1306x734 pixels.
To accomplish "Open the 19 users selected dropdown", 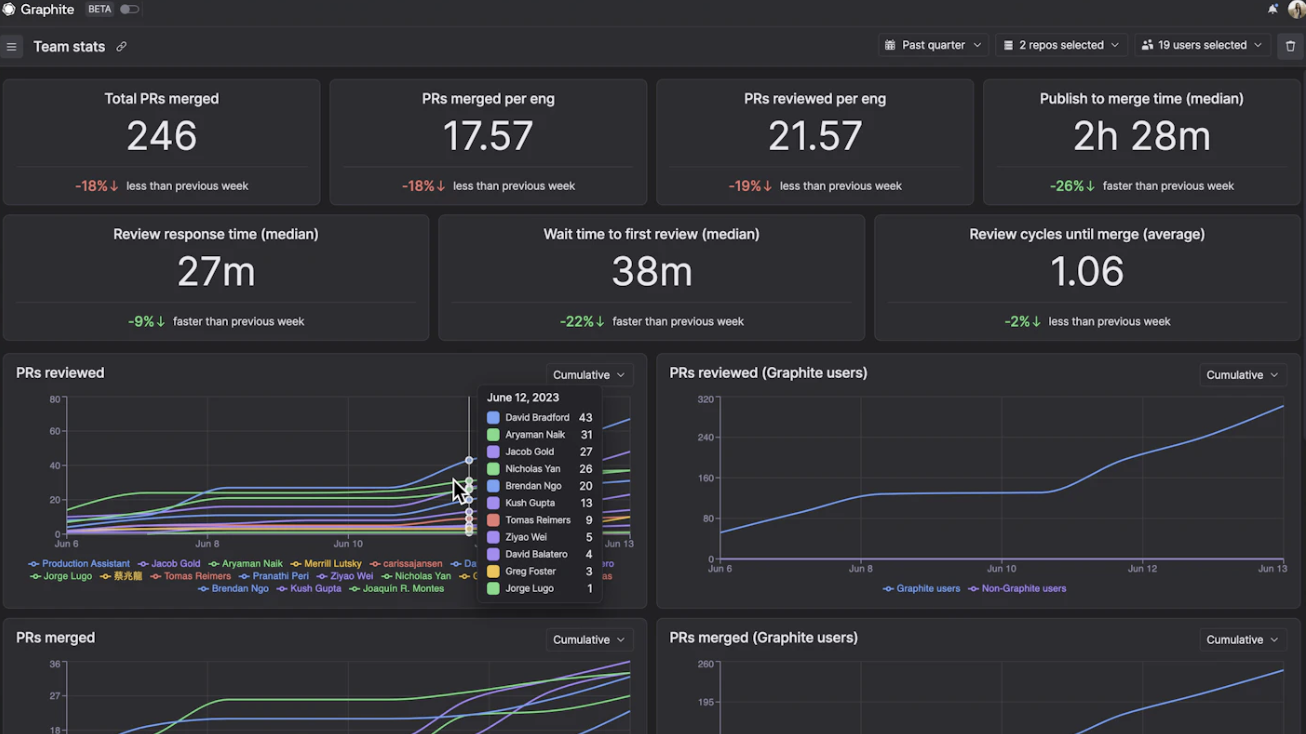I will [1201, 46].
